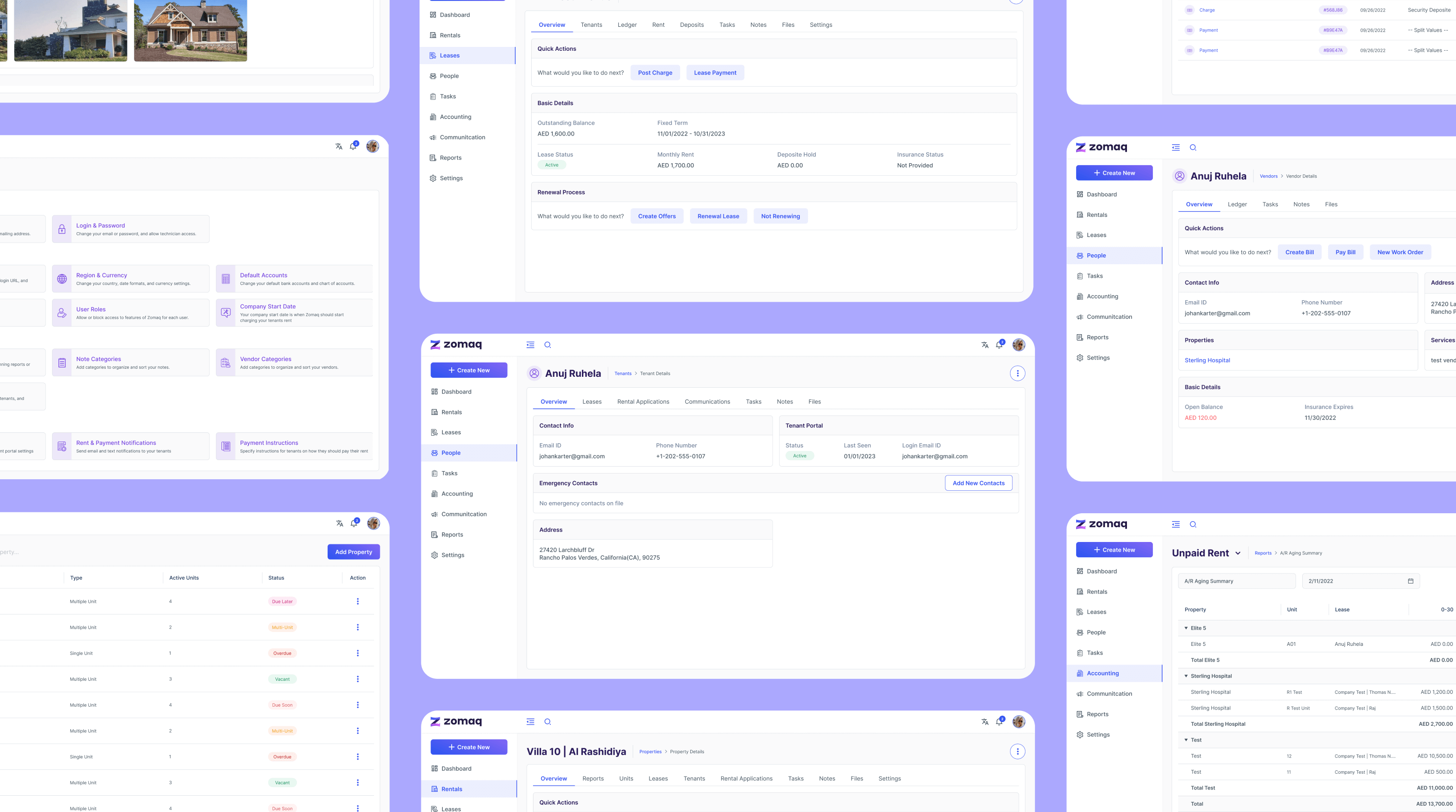Click Vendors breadcrumb link

click(x=1268, y=176)
